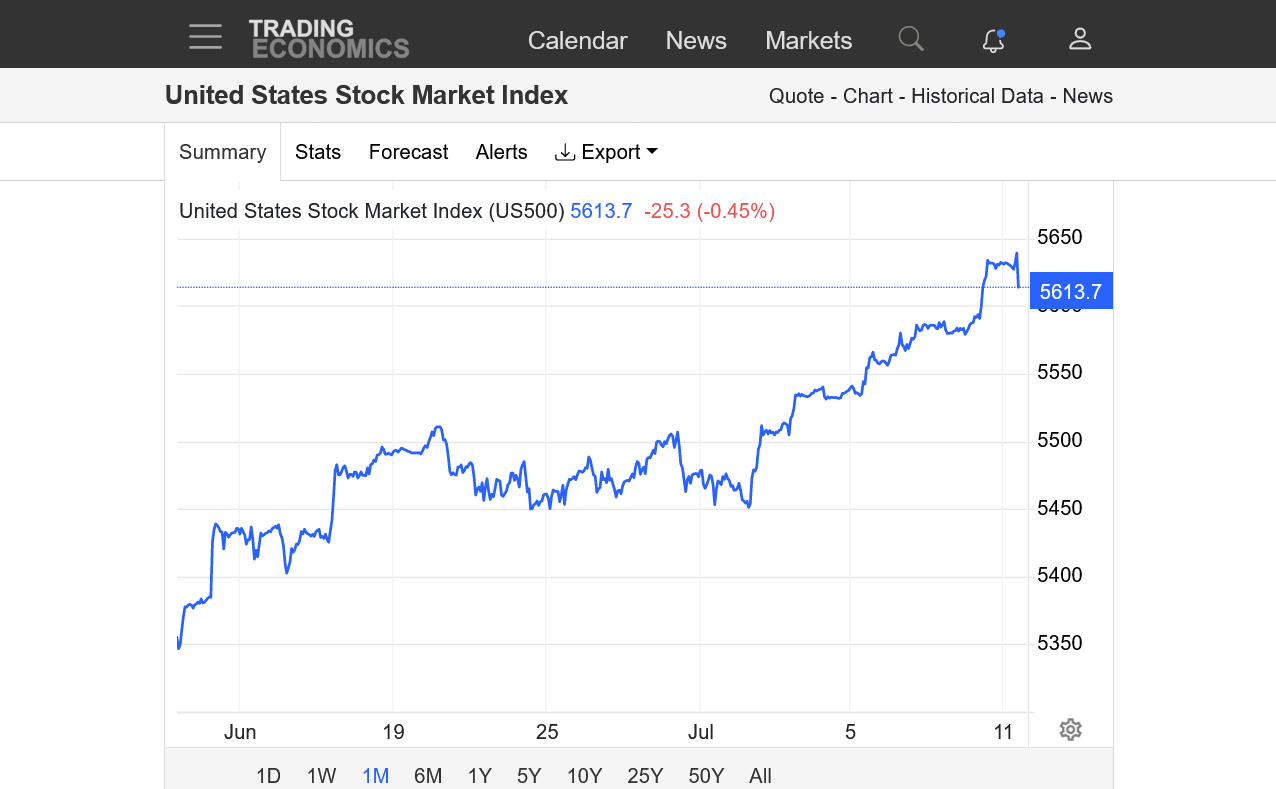The height and width of the screenshot is (789, 1276).
Task: Switch to the Forecast tab
Action: pyautogui.click(x=408, y=152)
